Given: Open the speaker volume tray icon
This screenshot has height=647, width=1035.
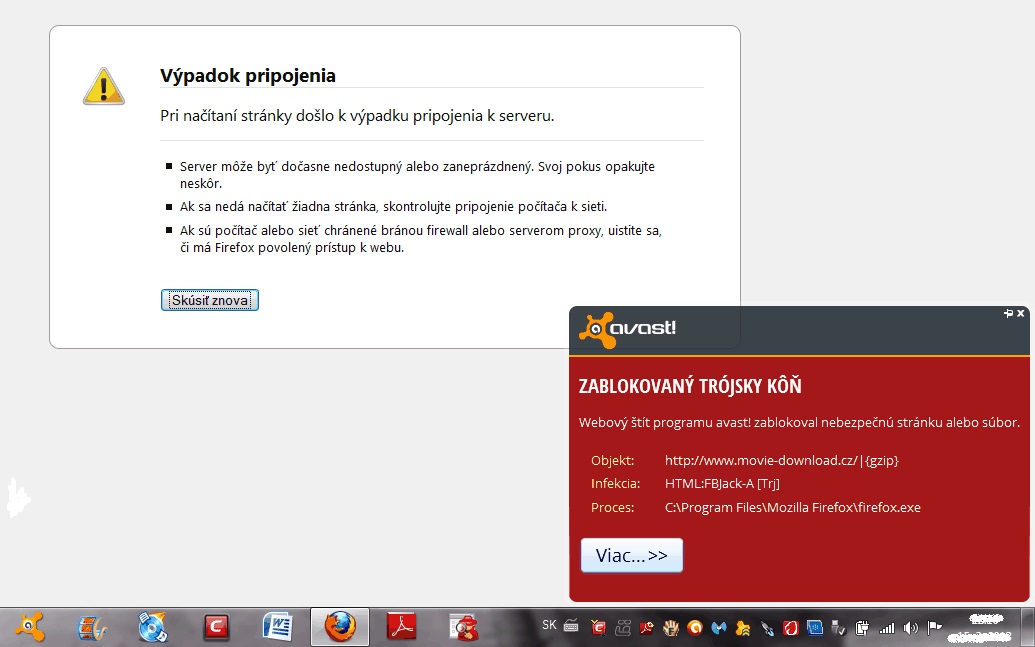Looking at the screenshot, I should (911, 628).
